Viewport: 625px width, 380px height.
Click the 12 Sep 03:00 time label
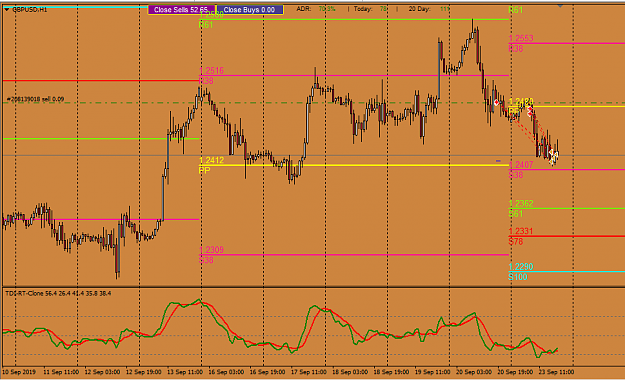(x=102, y=372)
